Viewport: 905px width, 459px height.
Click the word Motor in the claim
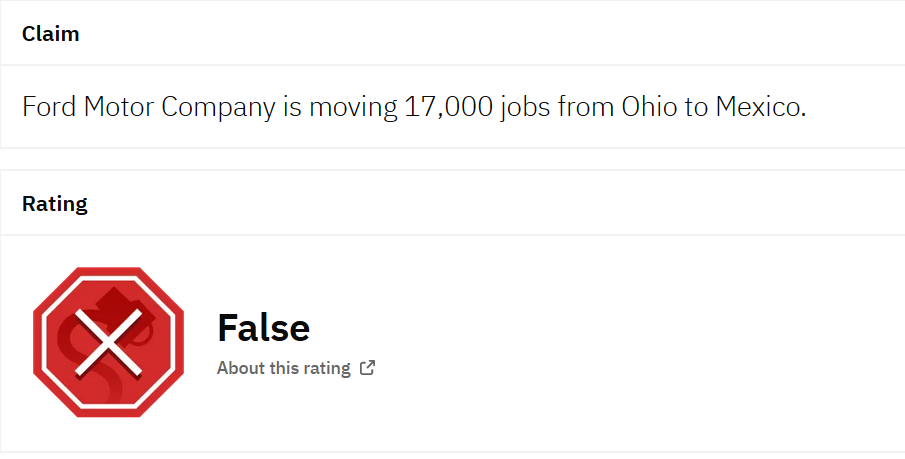(119, 107)
